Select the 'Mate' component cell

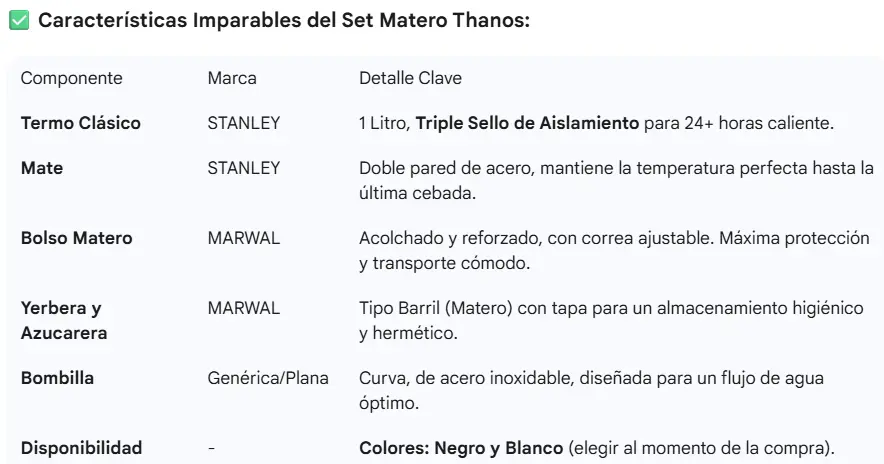point(42,168)
